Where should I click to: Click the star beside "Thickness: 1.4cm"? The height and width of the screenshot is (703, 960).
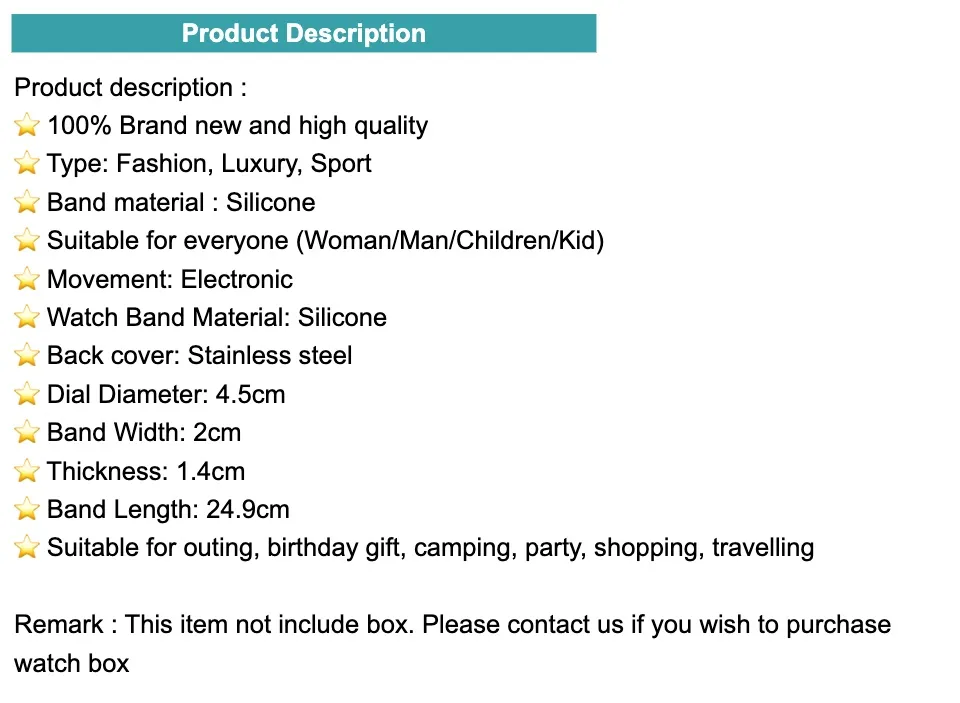tap(27, 472)
